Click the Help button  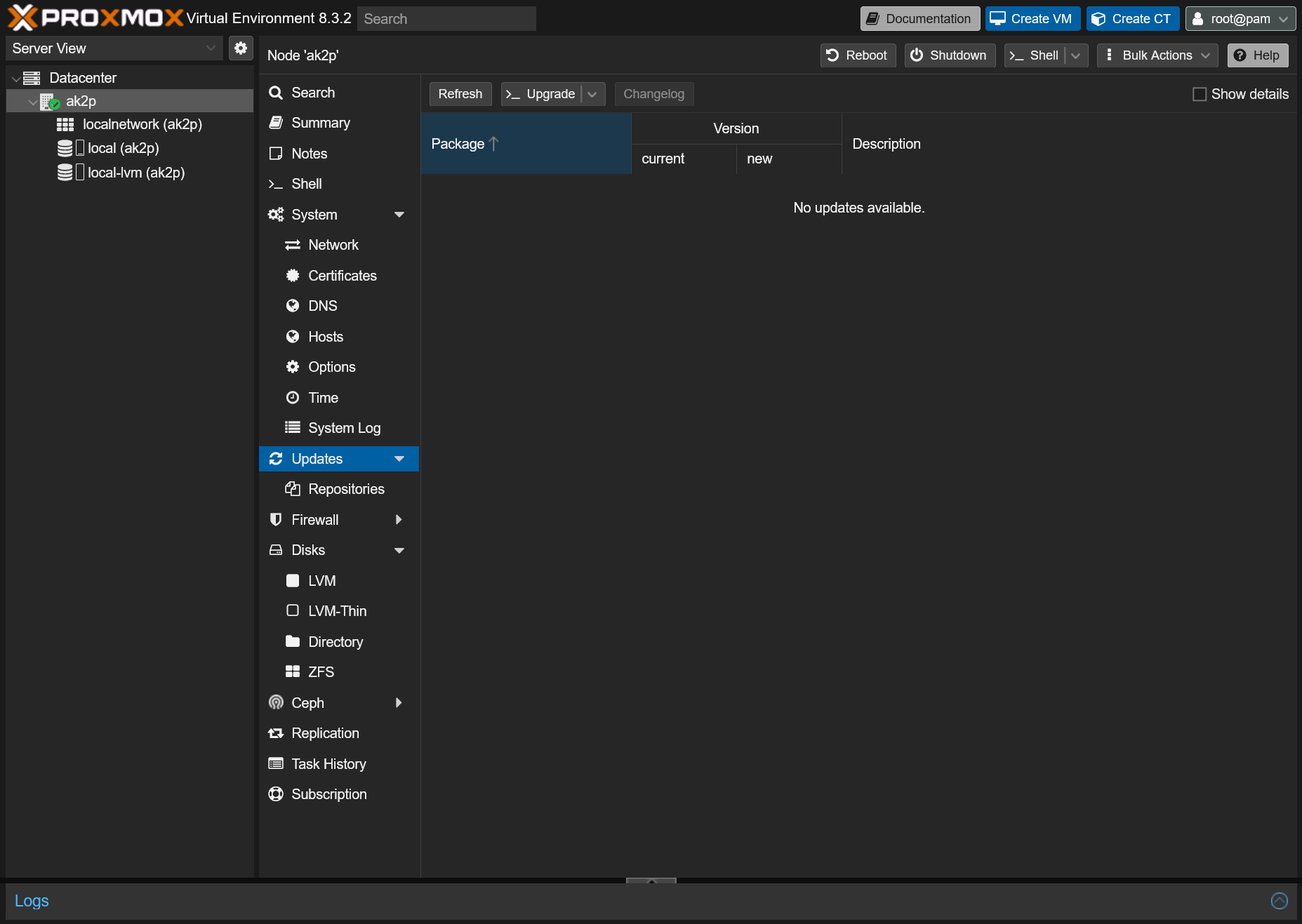[x=1258, y=55]
